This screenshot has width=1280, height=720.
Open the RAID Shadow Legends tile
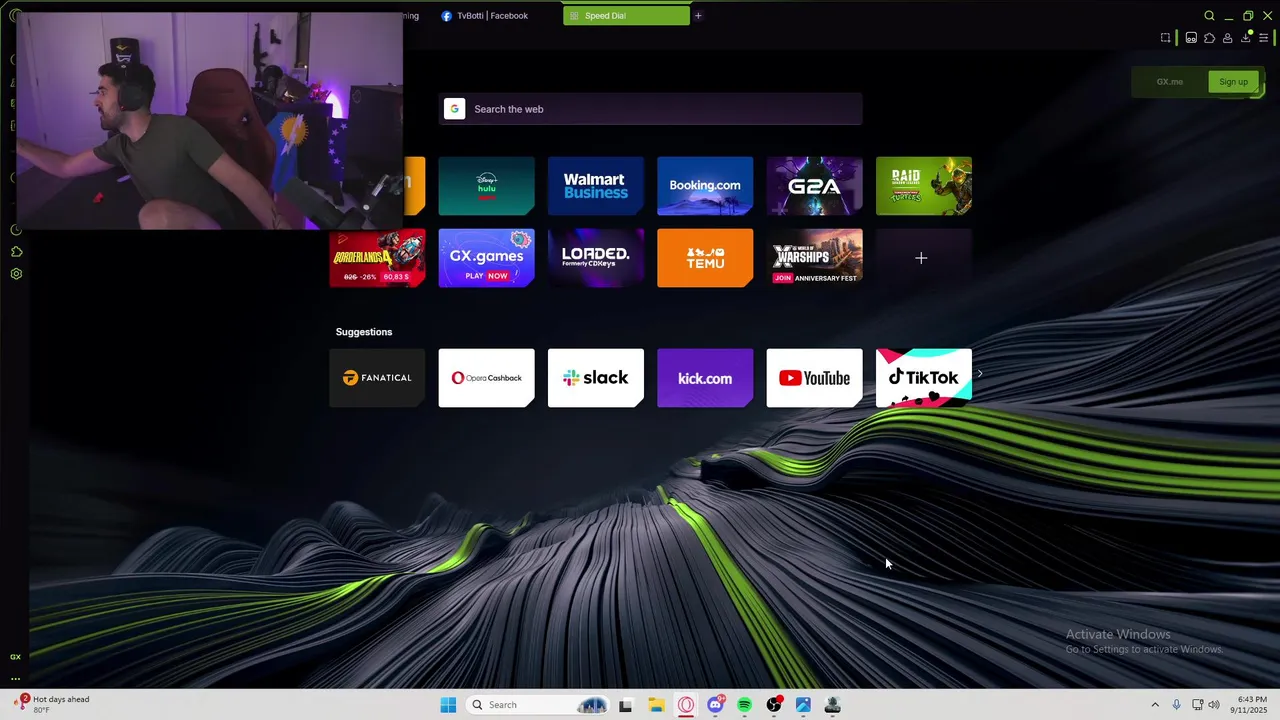[x=924, y=186]
